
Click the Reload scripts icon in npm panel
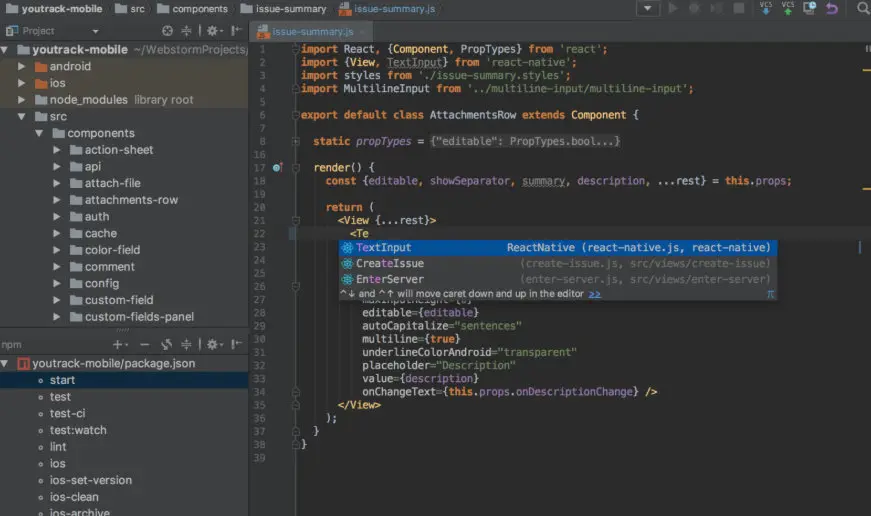pyautogui.click(x=166, y=345)
